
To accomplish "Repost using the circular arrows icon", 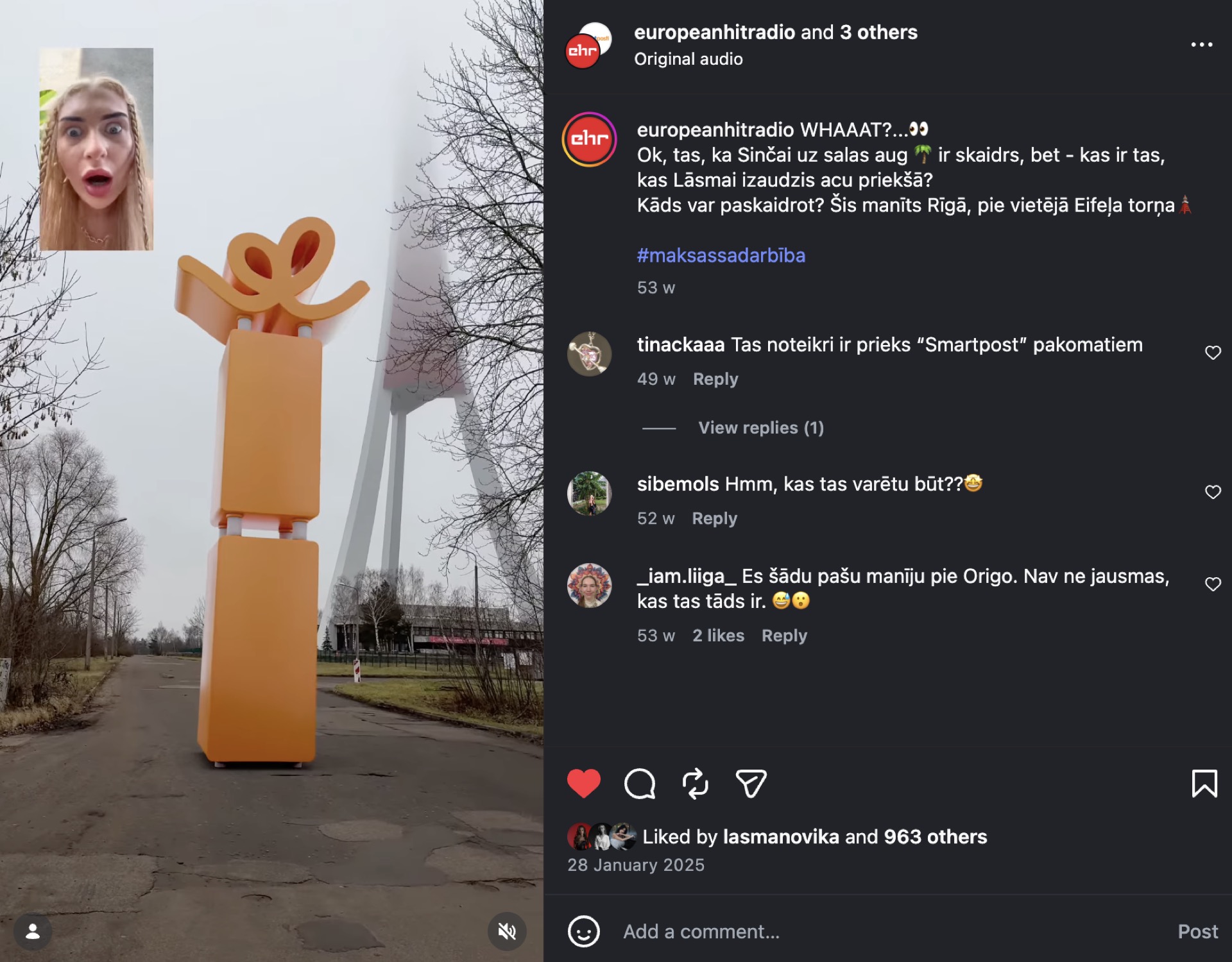I will [x=695, y=783].
